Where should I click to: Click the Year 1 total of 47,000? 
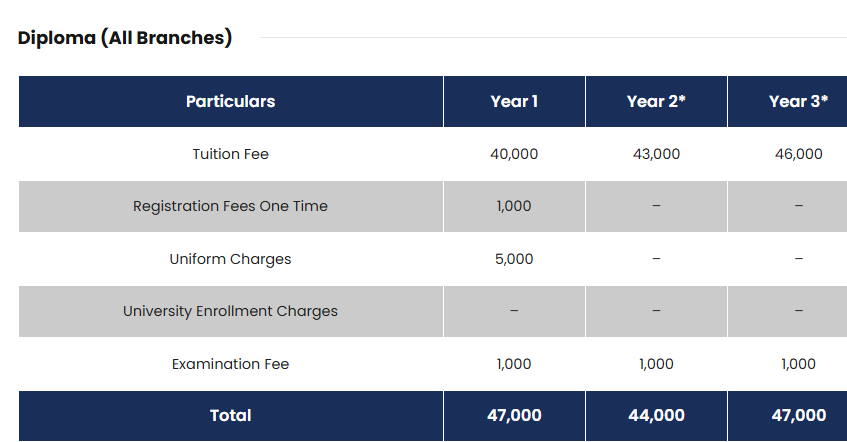(x=514, y=415)
